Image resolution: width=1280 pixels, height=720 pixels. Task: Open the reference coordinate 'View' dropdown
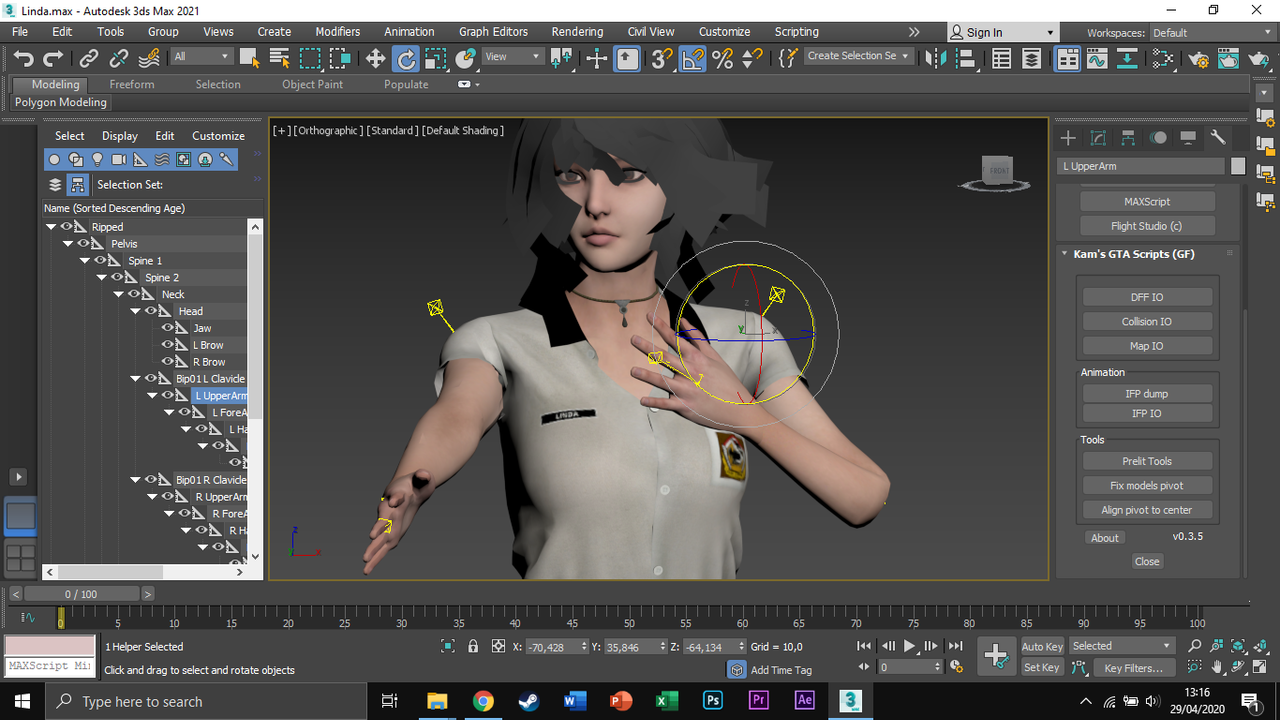click(513, 57)
